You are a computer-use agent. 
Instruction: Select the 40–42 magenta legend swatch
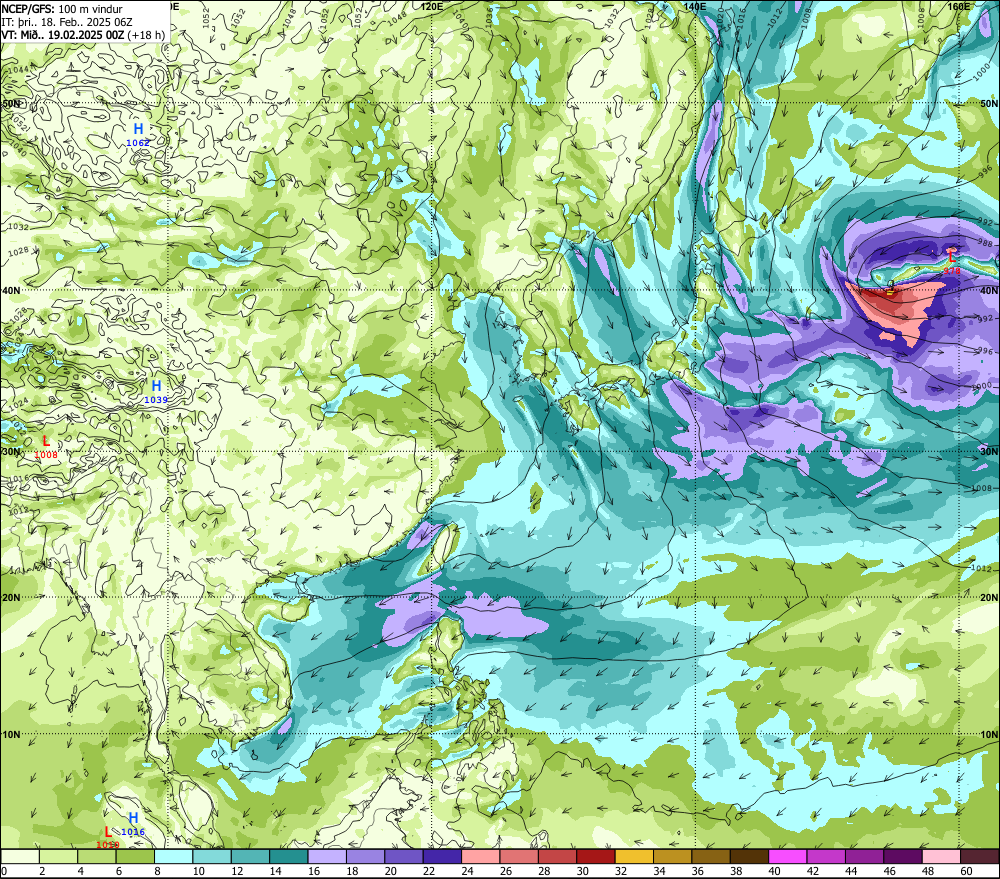click(788, 856)
